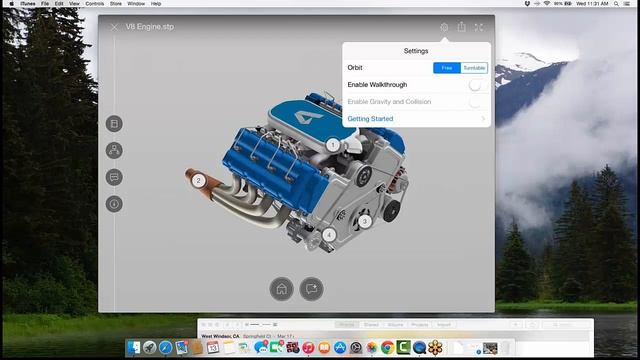Toggle the Enable Walkthrough switch
The height and width of the screenshot is (360, 640).
point(477,85)
